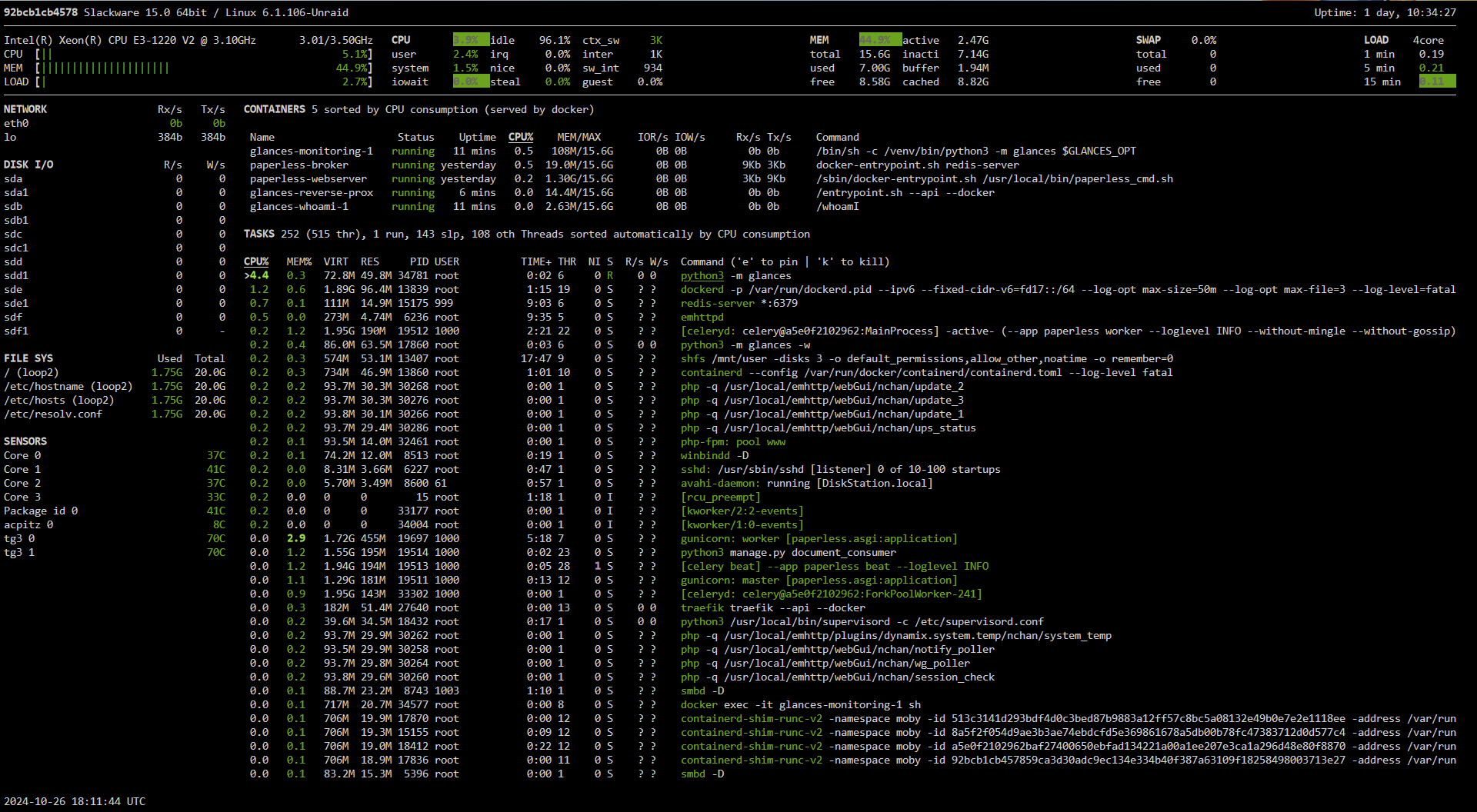Click the docker exec glances-monitoring-1 process

[801, 704]
